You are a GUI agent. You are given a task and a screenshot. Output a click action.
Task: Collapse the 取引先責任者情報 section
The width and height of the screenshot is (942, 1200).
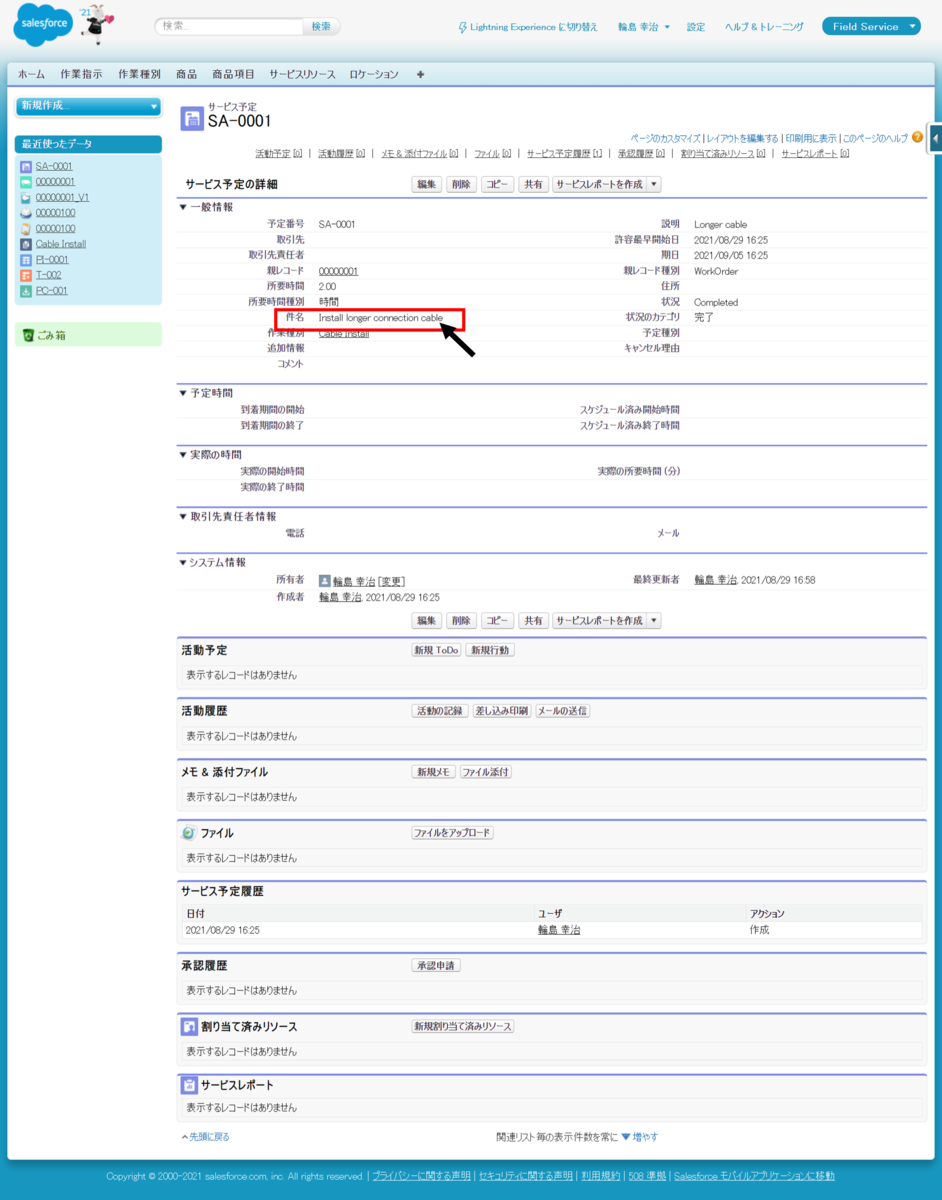click(183, 516)
